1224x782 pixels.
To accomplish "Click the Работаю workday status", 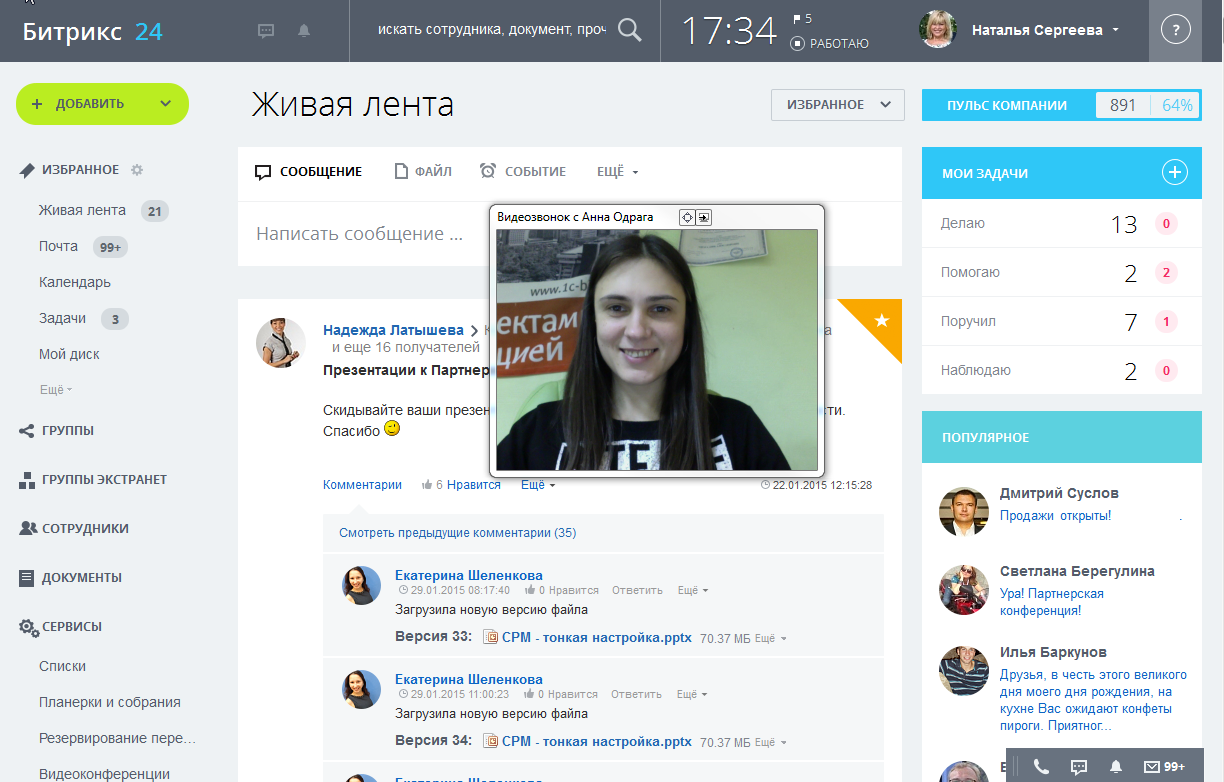I will coord(829,43).
